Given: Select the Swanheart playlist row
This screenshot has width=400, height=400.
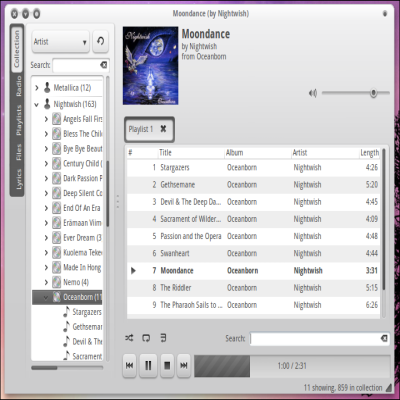Looking at the screenshot, I should [x=253, y=253].
